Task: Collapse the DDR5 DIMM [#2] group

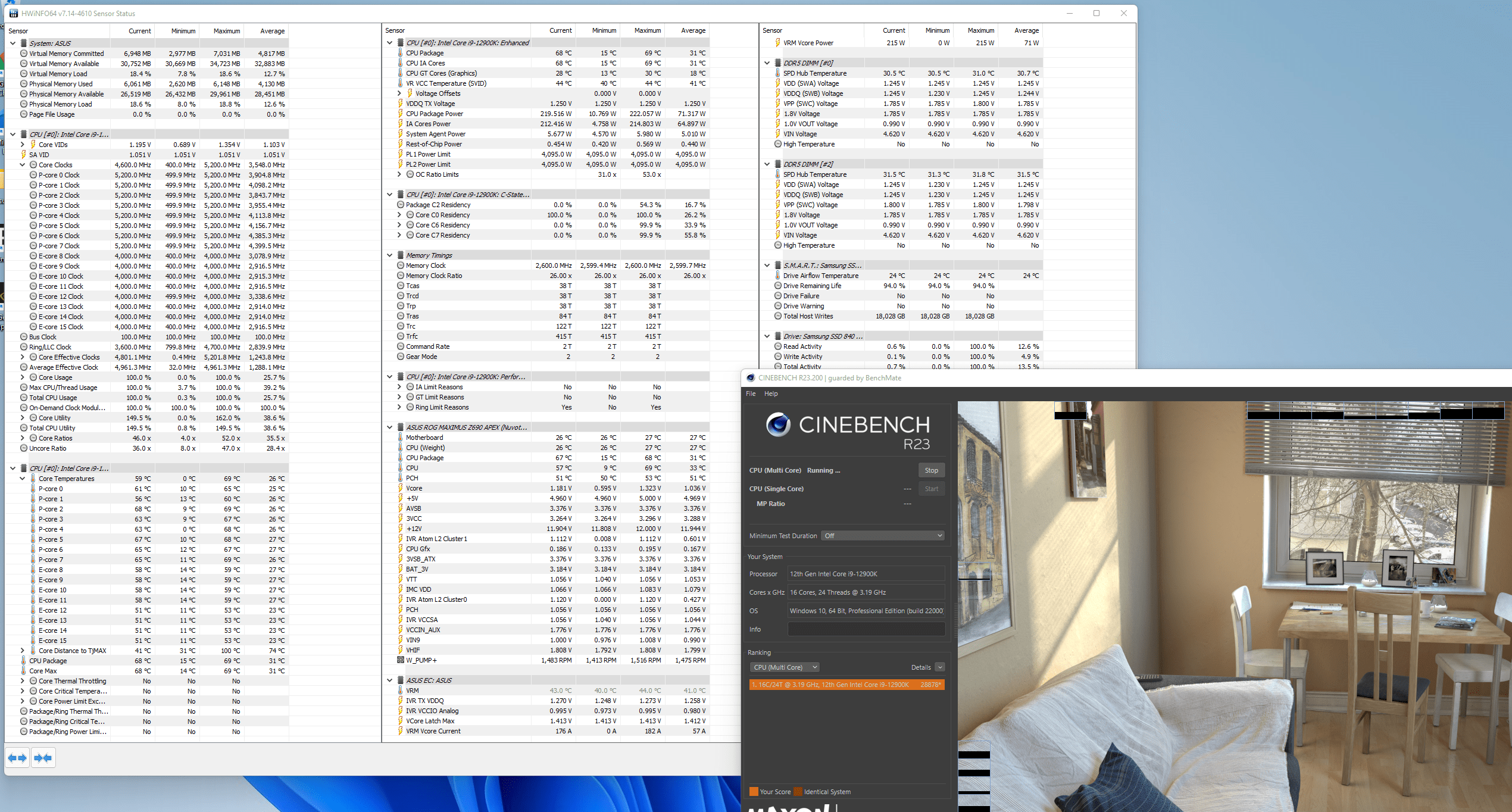Action: (767, 164)
